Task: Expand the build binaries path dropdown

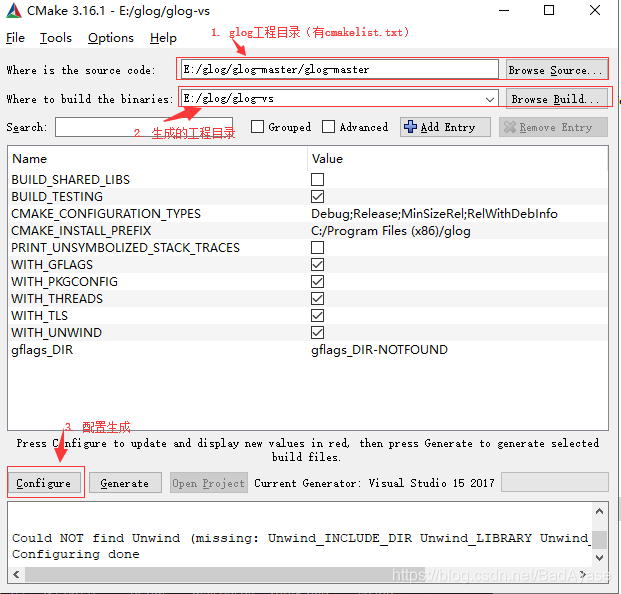Action: pyautogui.click(x=490, y=99)
